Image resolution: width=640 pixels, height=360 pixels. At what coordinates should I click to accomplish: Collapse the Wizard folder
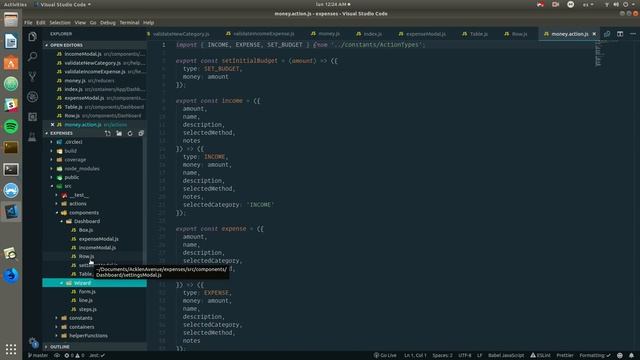click(x=94, y=283)
